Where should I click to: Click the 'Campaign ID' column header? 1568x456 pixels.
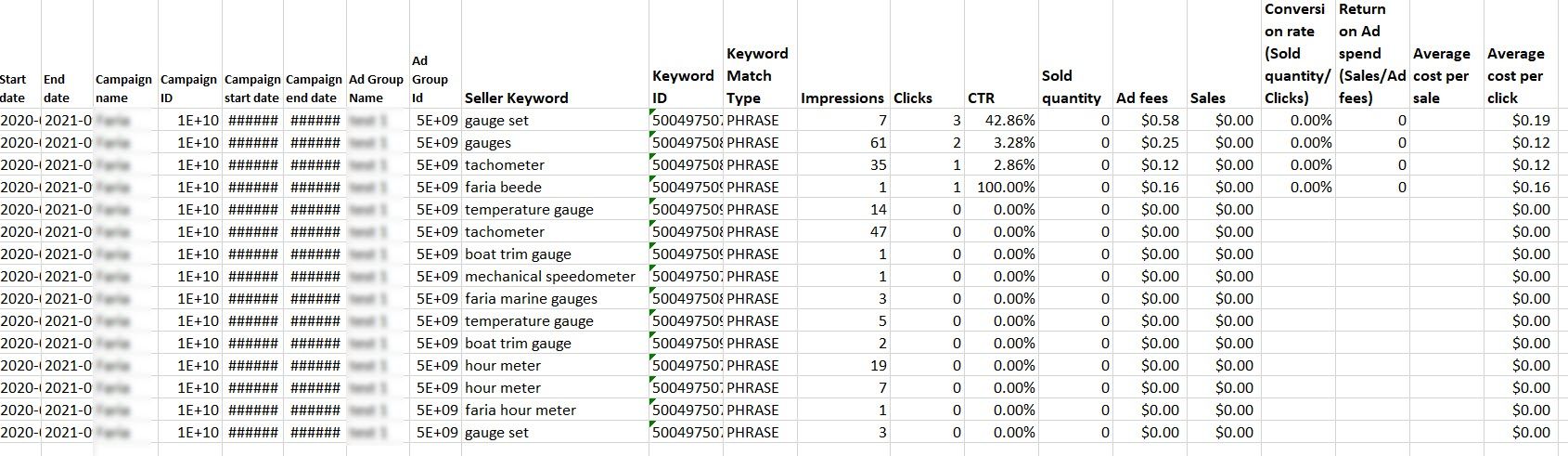click(189, 88)
